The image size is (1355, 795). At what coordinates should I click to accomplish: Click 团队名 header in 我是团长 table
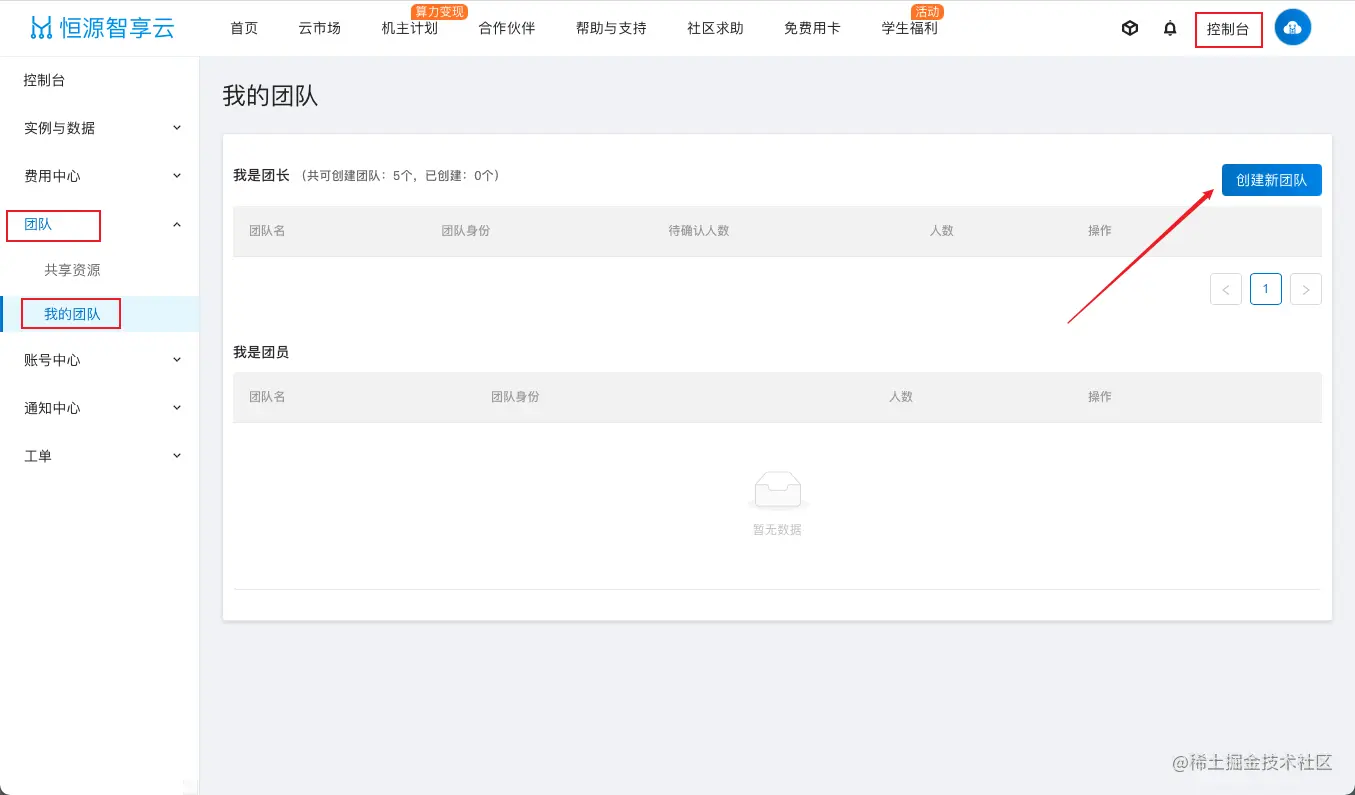(x=267, y=231)
